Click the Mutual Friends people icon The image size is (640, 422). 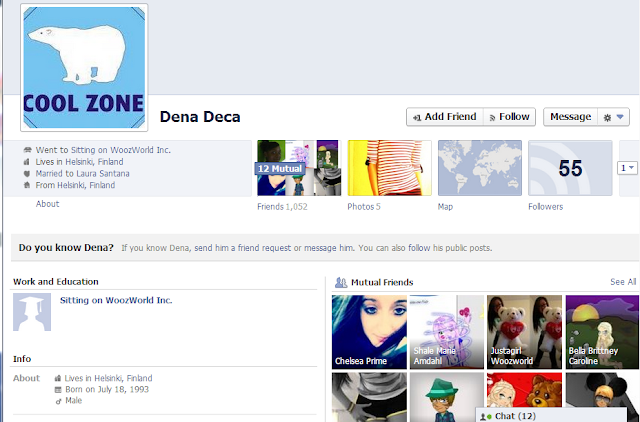tap(341, 282)
